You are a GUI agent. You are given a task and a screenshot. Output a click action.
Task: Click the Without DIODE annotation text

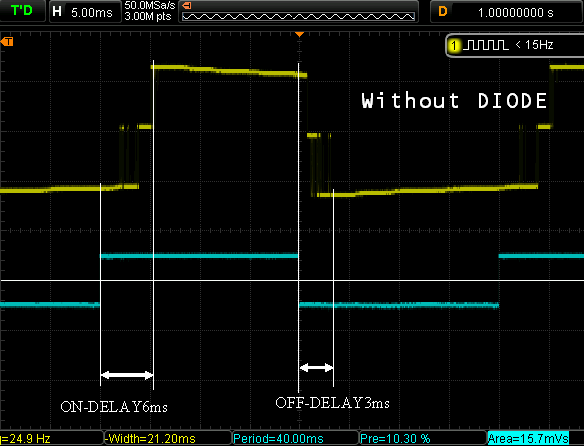pos(454,101)
